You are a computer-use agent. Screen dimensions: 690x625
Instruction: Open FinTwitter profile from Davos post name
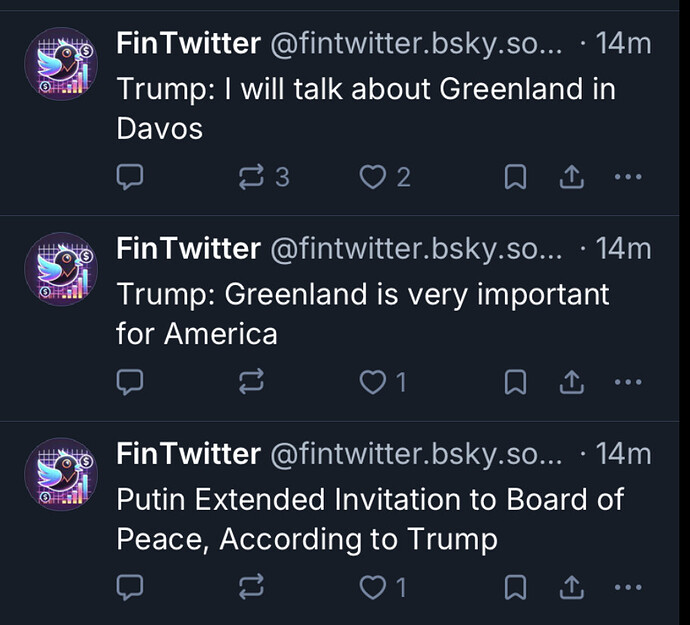tap(188, 43)
